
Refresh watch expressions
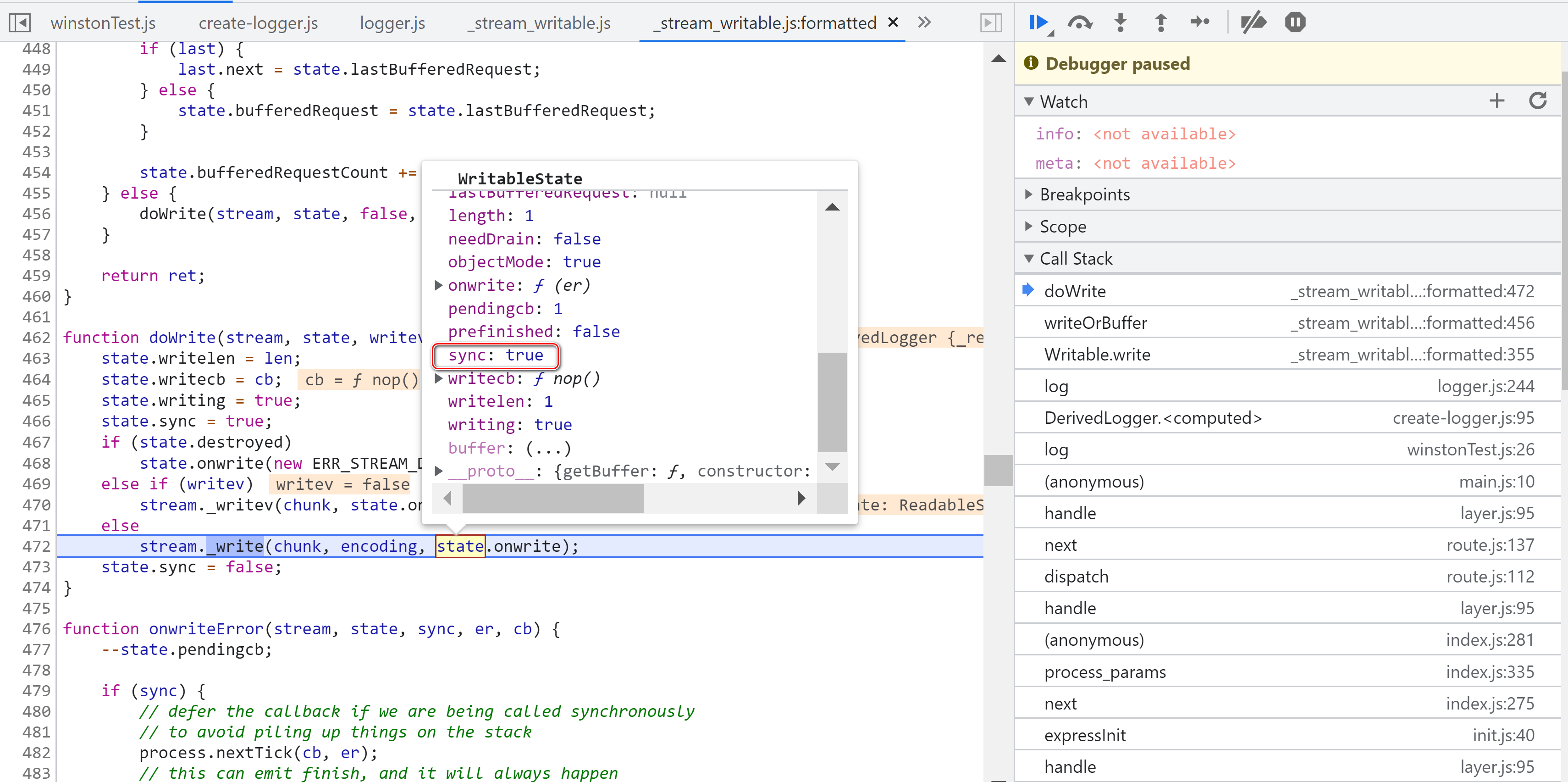click(x=1538, y=101)
